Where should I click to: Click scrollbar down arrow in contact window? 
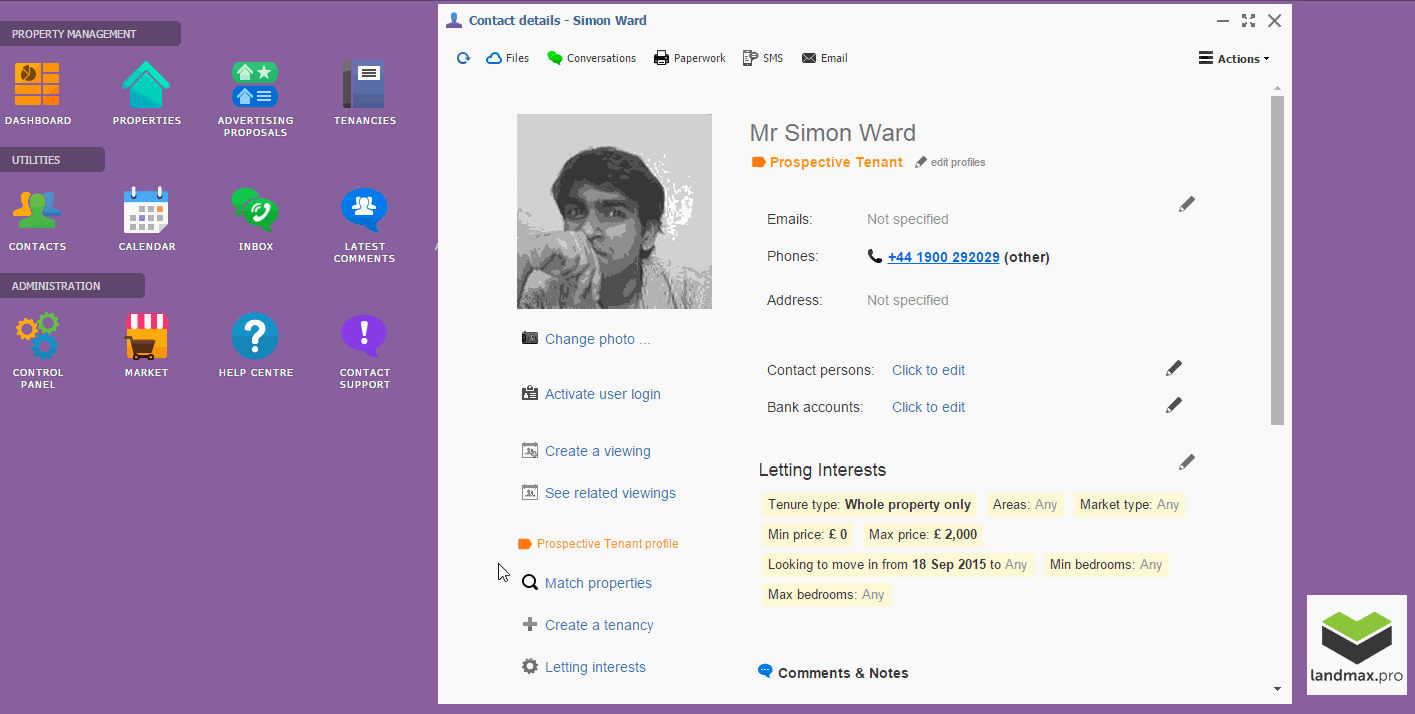click(1277, 689)
